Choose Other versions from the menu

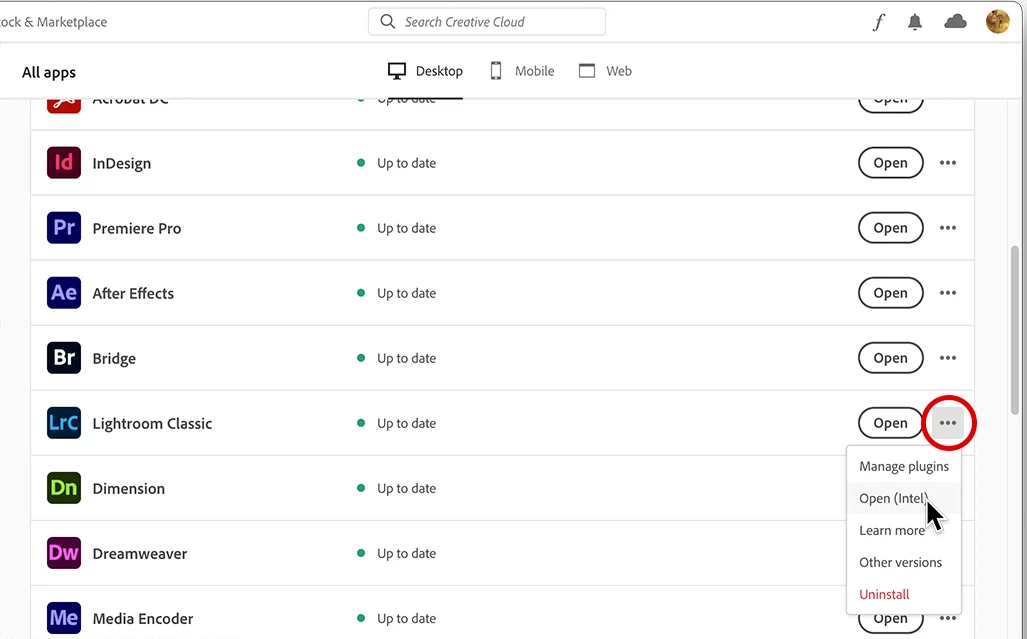click(x=904, y=562)
